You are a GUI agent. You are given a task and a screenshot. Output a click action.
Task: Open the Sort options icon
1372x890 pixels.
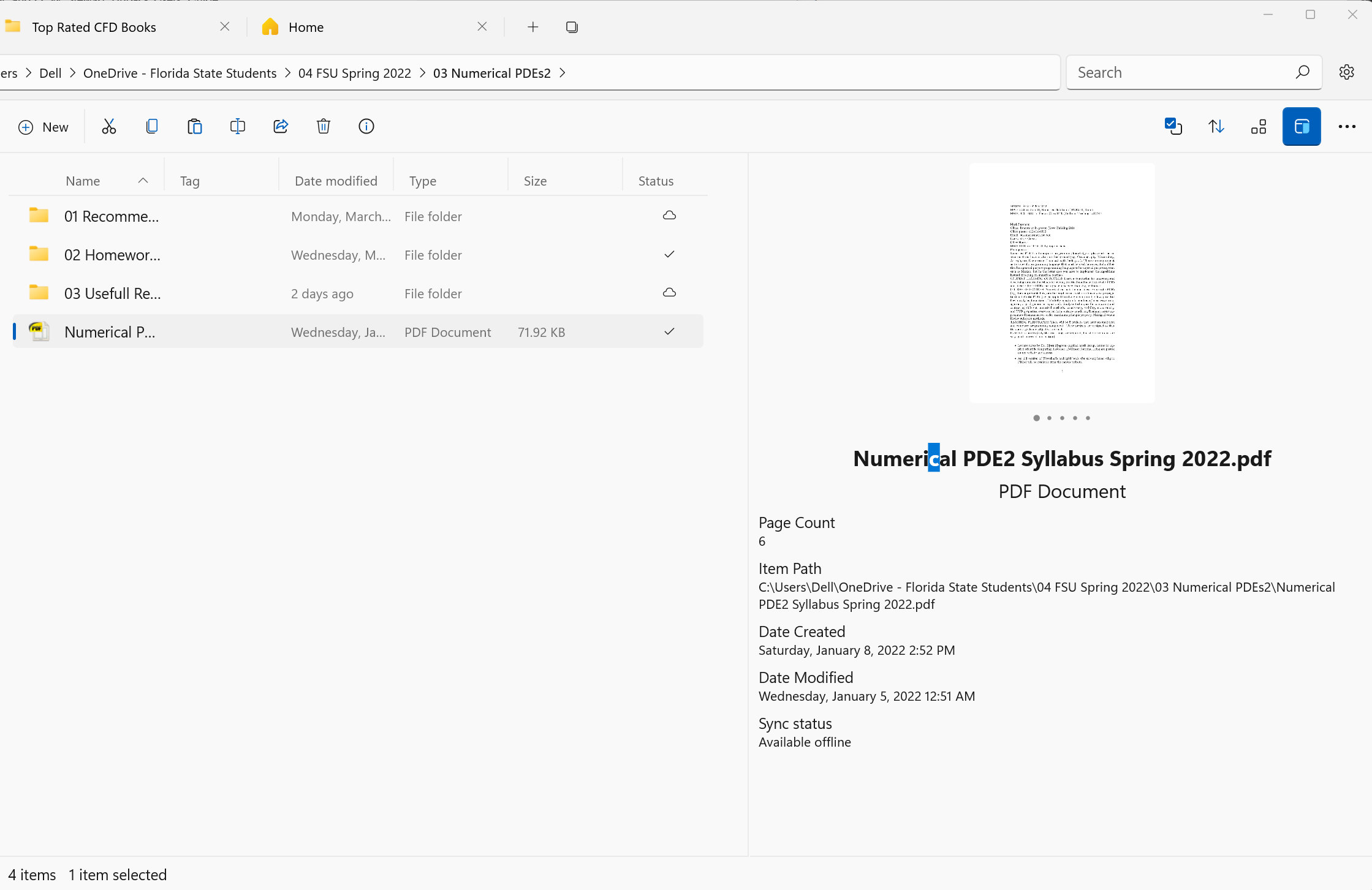1216,127
